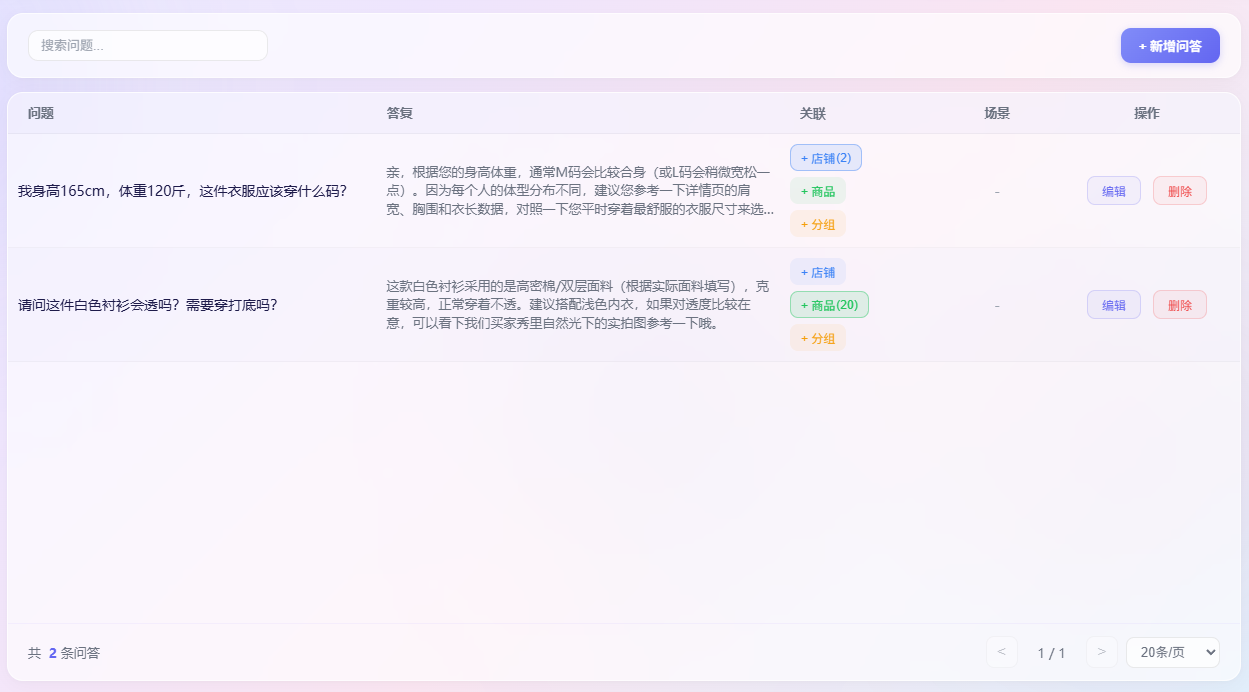
Task: Edit the white shirt transparency Q&A
Action: 1113,304
